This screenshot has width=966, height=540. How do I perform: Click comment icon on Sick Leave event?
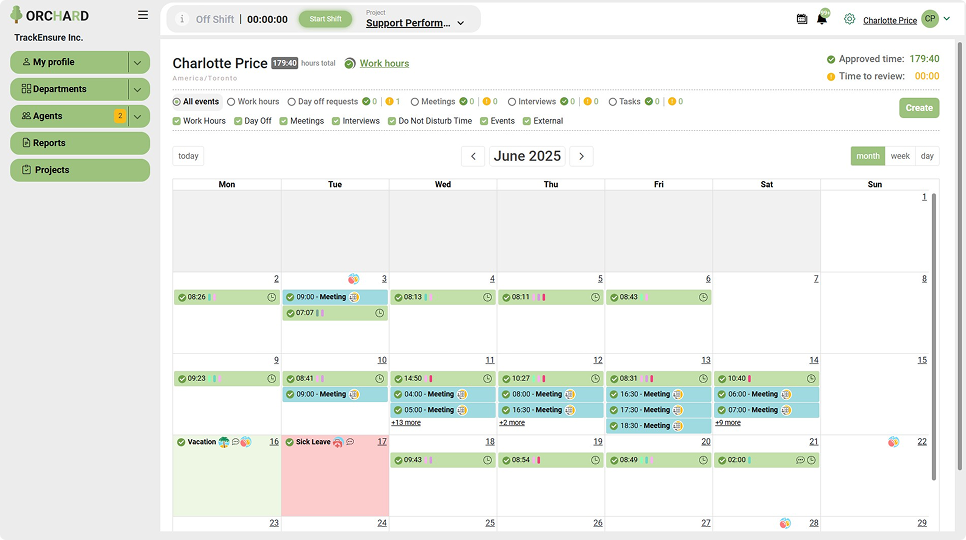pos(350,442)
